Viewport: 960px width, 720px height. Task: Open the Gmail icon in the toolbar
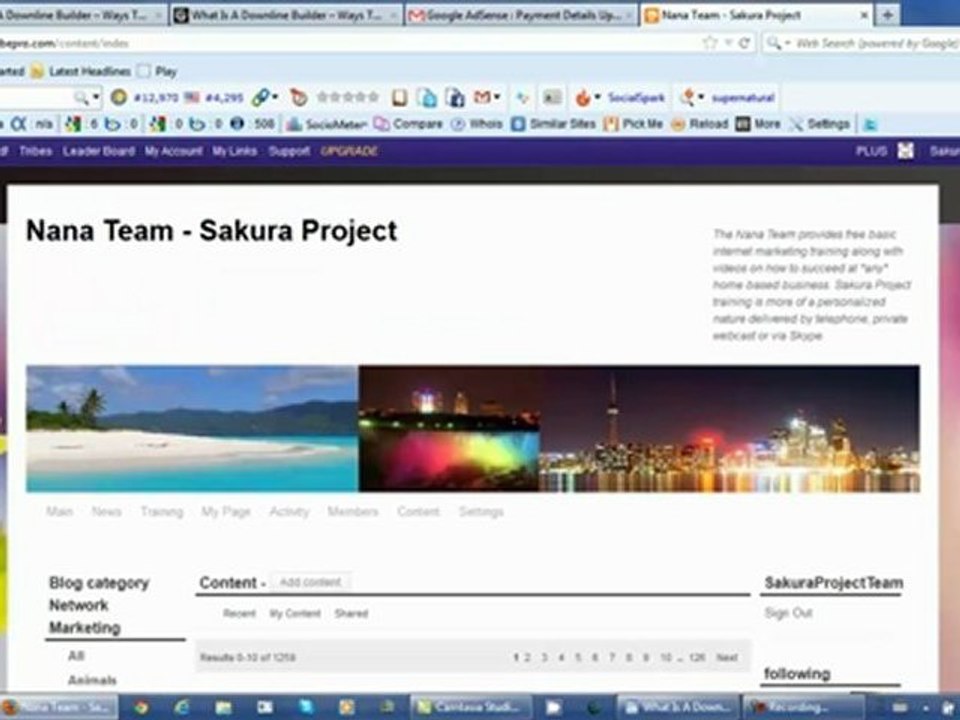point(482,97)
